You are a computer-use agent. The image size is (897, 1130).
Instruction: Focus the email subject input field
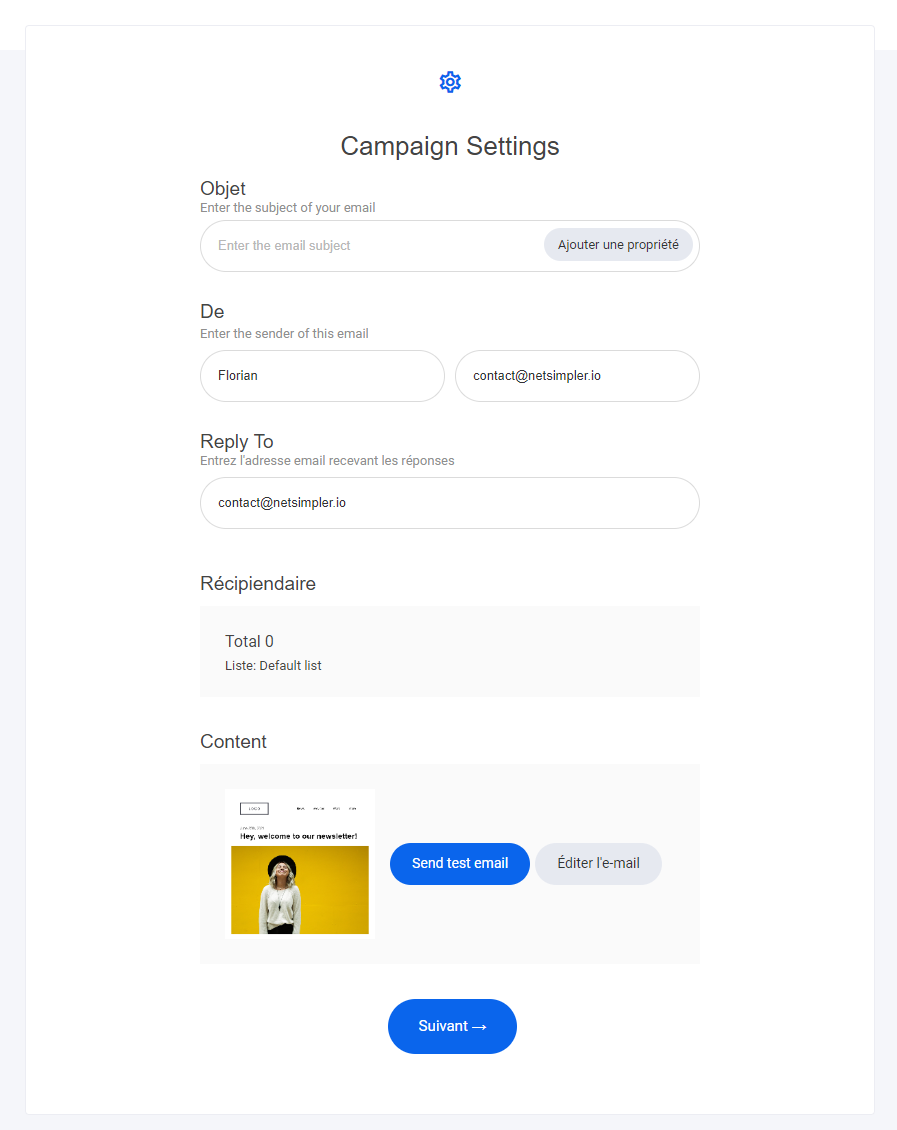click(370, 246)
